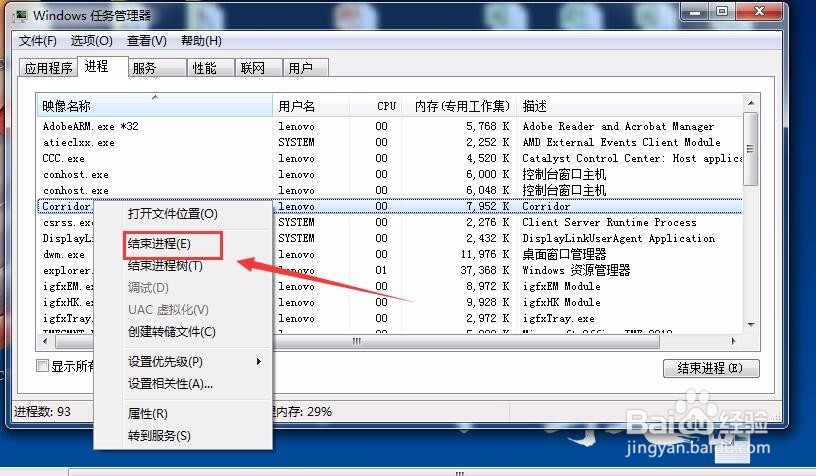This screenshot has width=816, height=476.
Task: Sort by 内存(专用工作集) column header
Action: tap(459, 106)
